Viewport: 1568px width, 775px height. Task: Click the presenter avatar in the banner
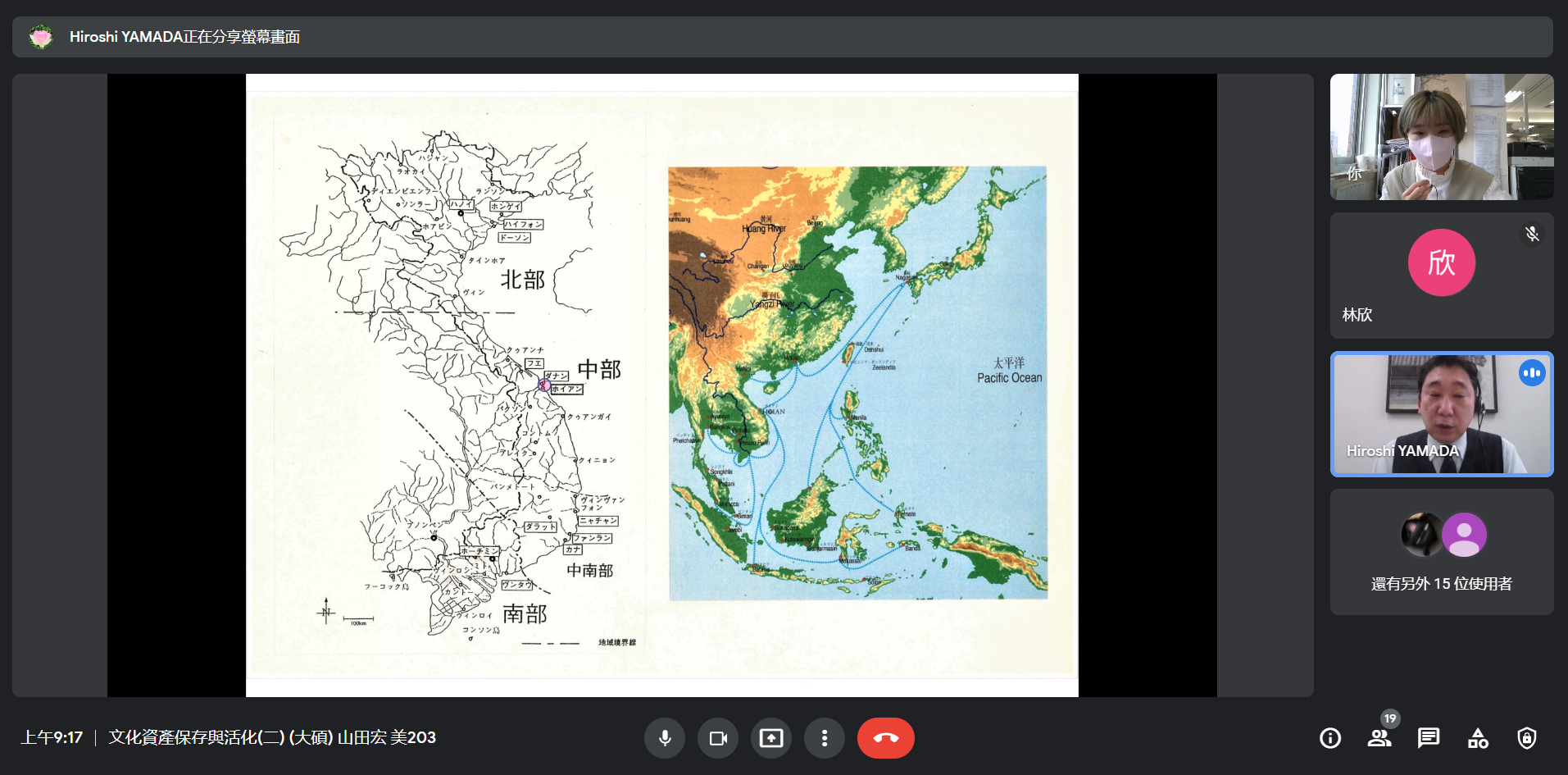point(41,37)
